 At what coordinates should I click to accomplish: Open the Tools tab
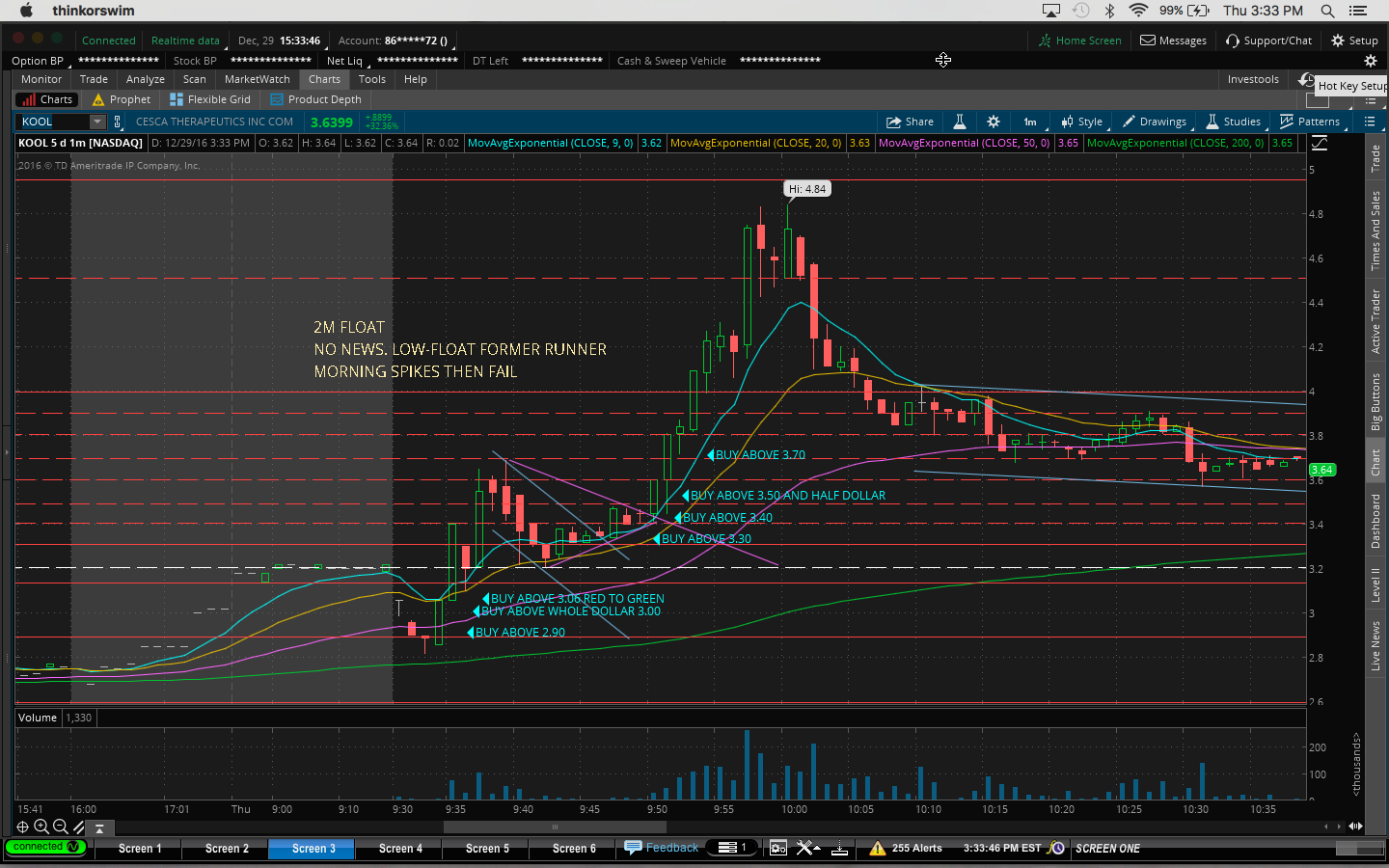coord(371,79)
